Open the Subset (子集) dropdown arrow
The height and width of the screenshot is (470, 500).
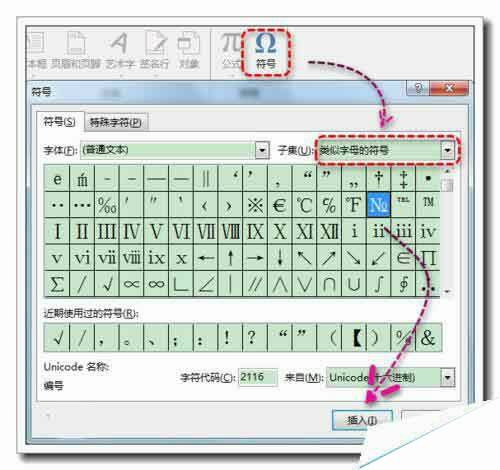(x=448, y=150)
